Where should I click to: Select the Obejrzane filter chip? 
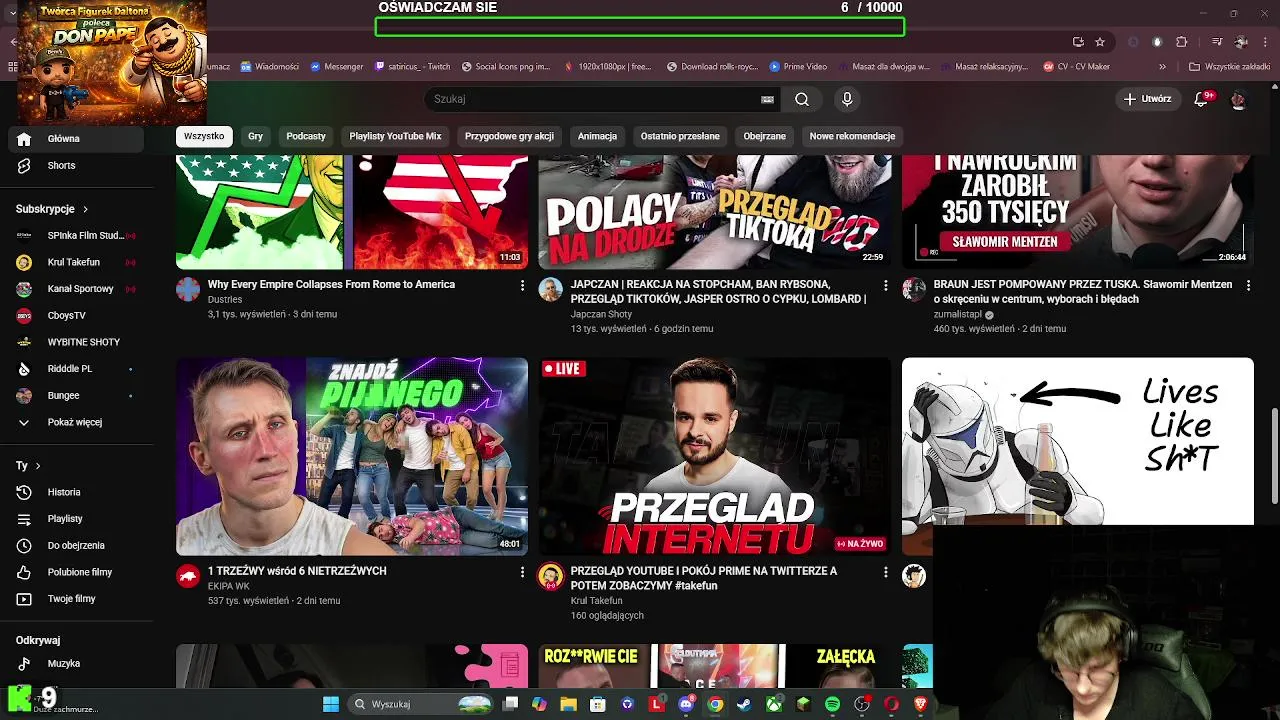[765, 136]
